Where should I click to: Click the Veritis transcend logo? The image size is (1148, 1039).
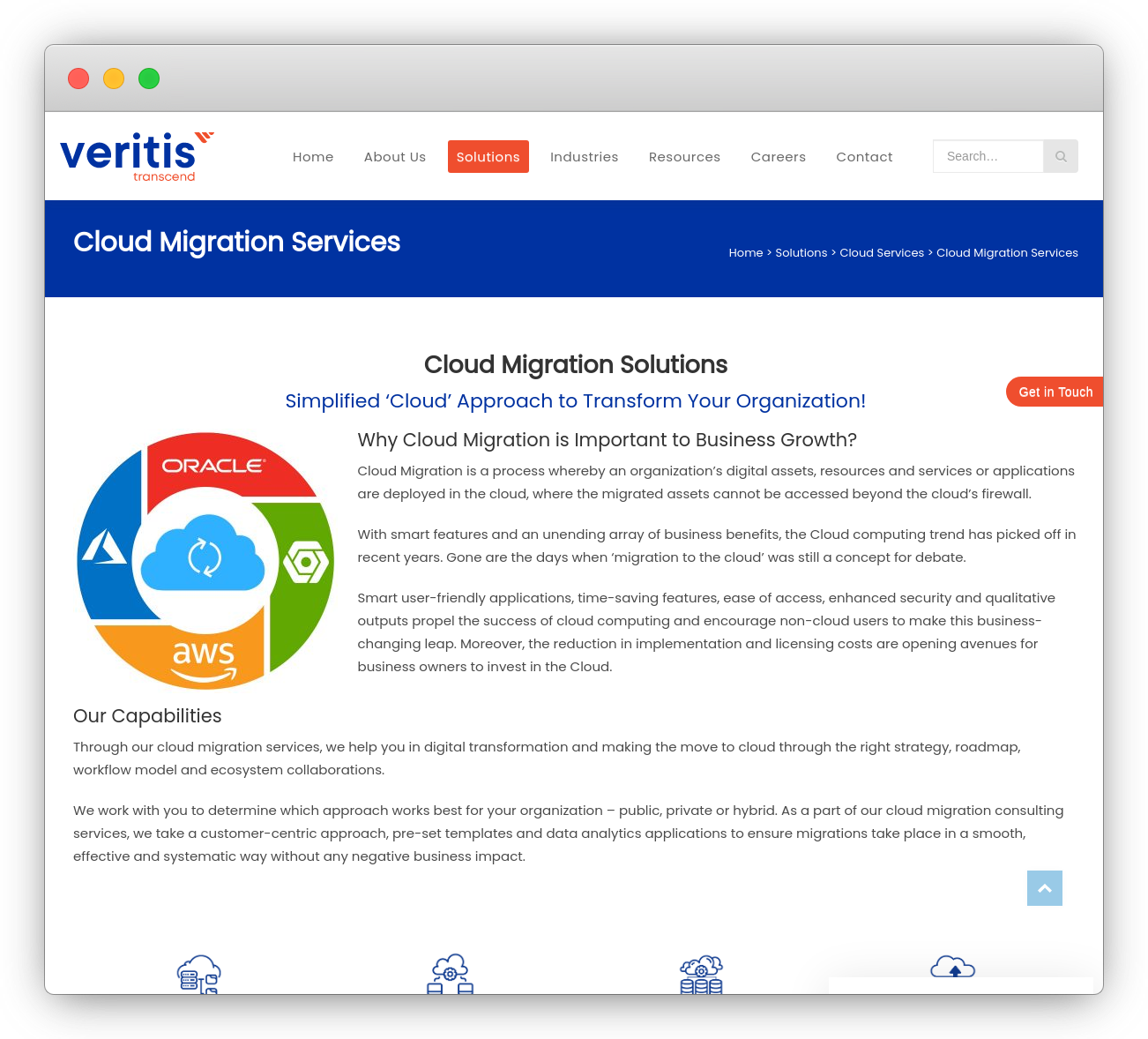137,155
